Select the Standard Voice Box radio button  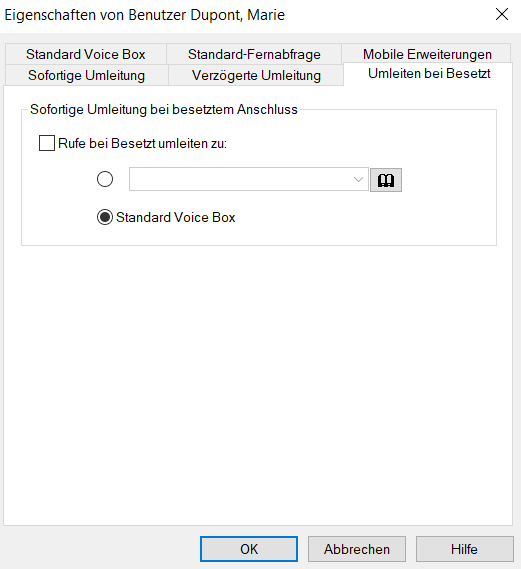point(105,217)
